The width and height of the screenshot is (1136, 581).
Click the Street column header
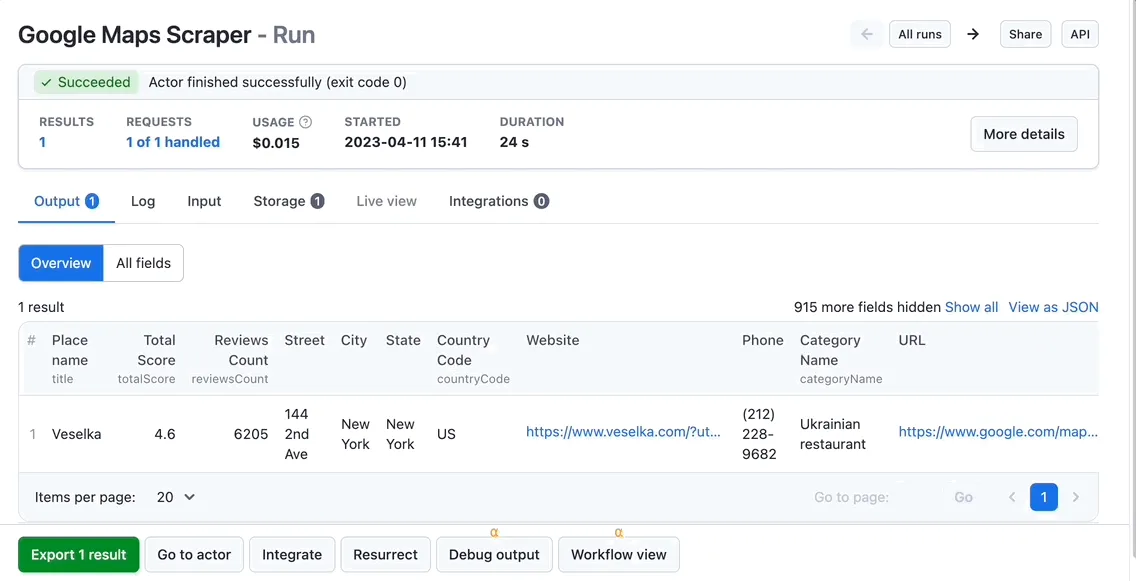[x=304, y=340]
